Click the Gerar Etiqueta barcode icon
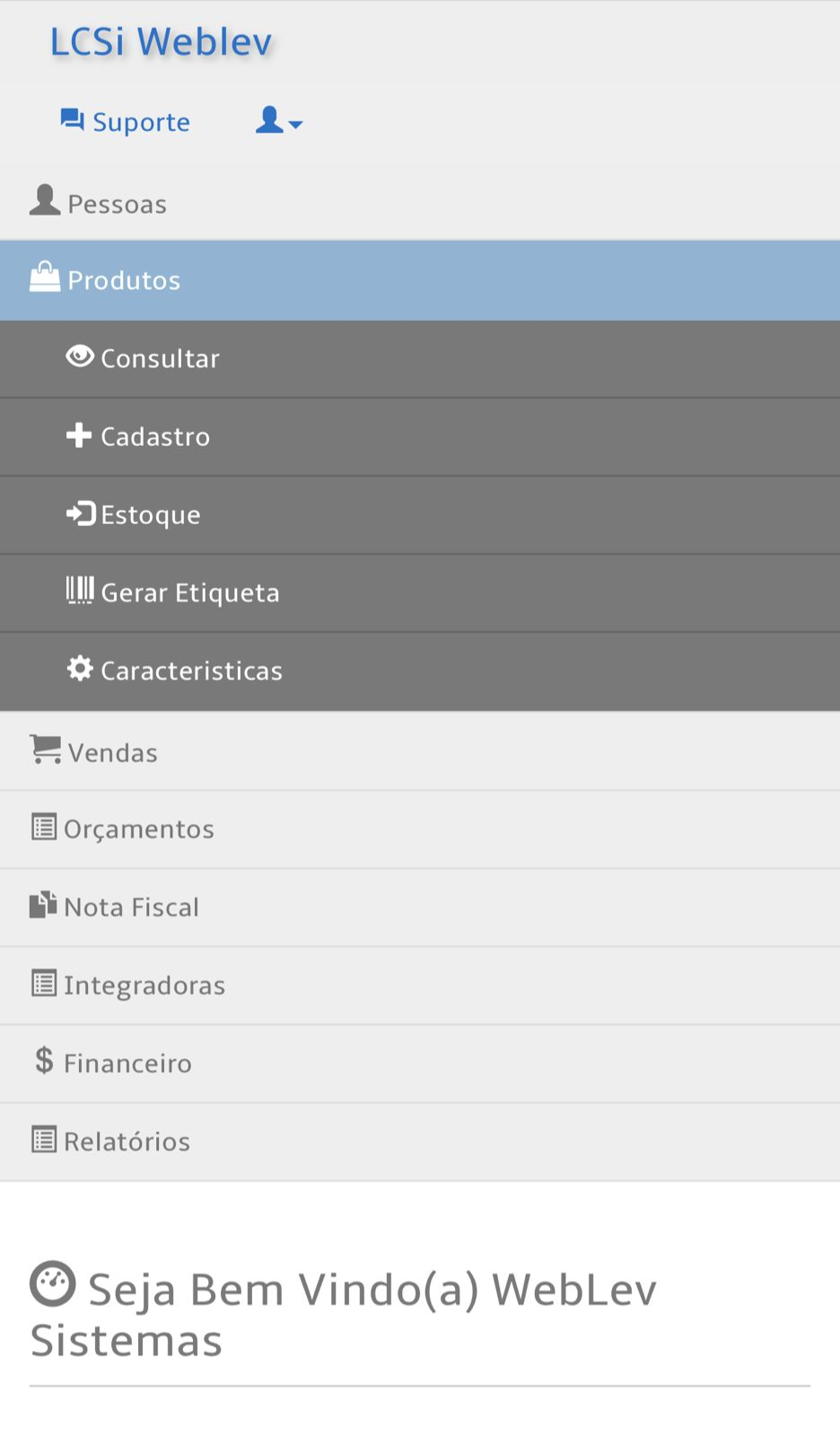 click(x=80, y=591)
